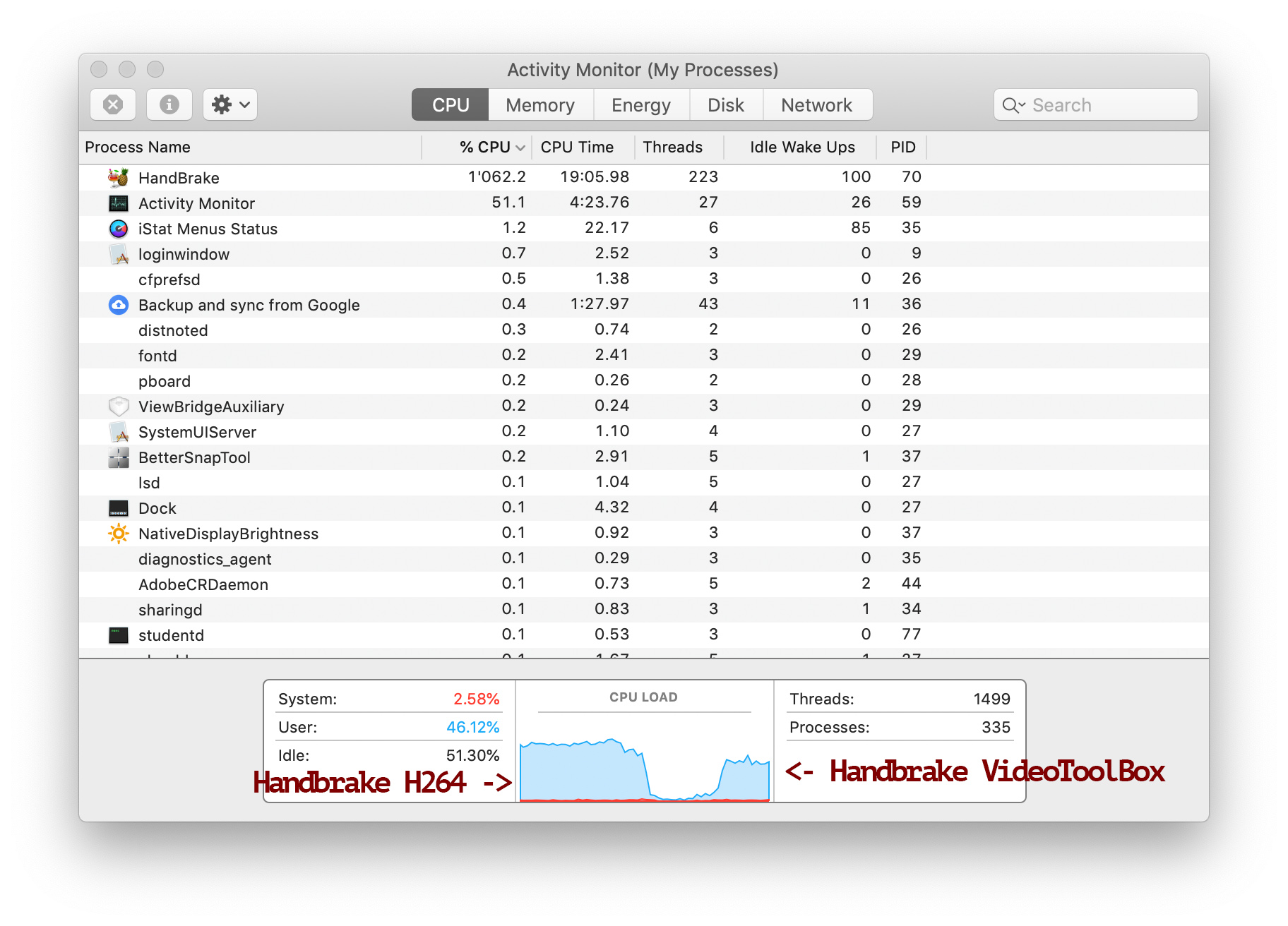This screenshot has width=1288, height=926.
Task: Select the lsd process row
Action: coord(644,482)
